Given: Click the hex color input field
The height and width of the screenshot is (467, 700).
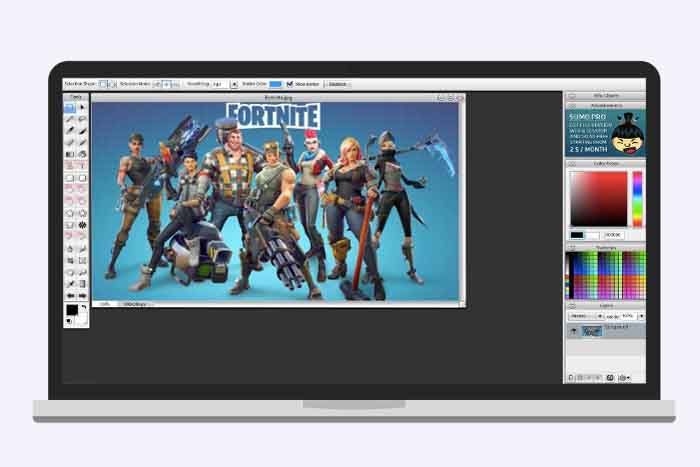Looking at the screenshot, I should point(613,235).
